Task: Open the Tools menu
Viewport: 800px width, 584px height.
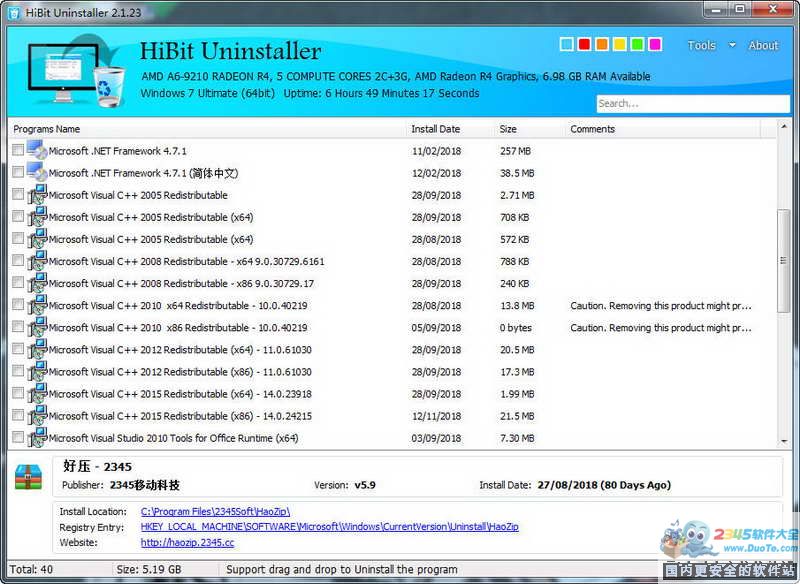Action: 702,45
